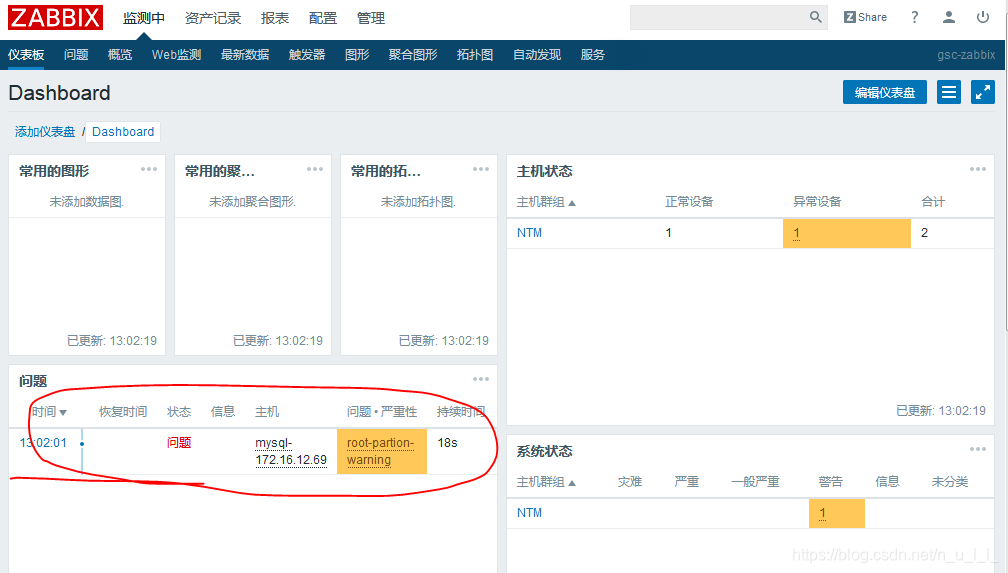Click the 问题 status text in problem row
Viewport: 1008px width, 573px height.
point(179,442)
